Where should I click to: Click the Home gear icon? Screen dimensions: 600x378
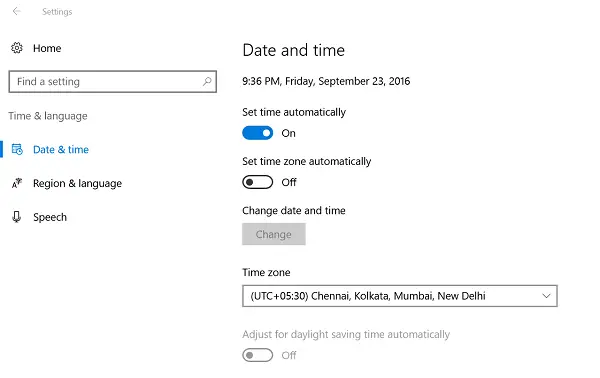click(17, 48)
